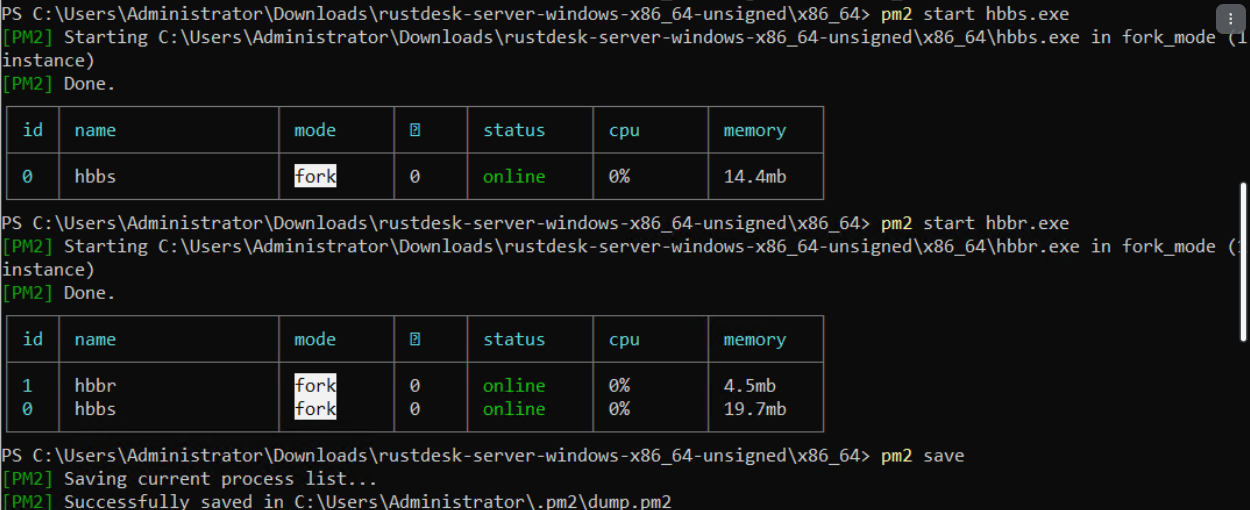Click the "status" header in second table

point(514,339)
